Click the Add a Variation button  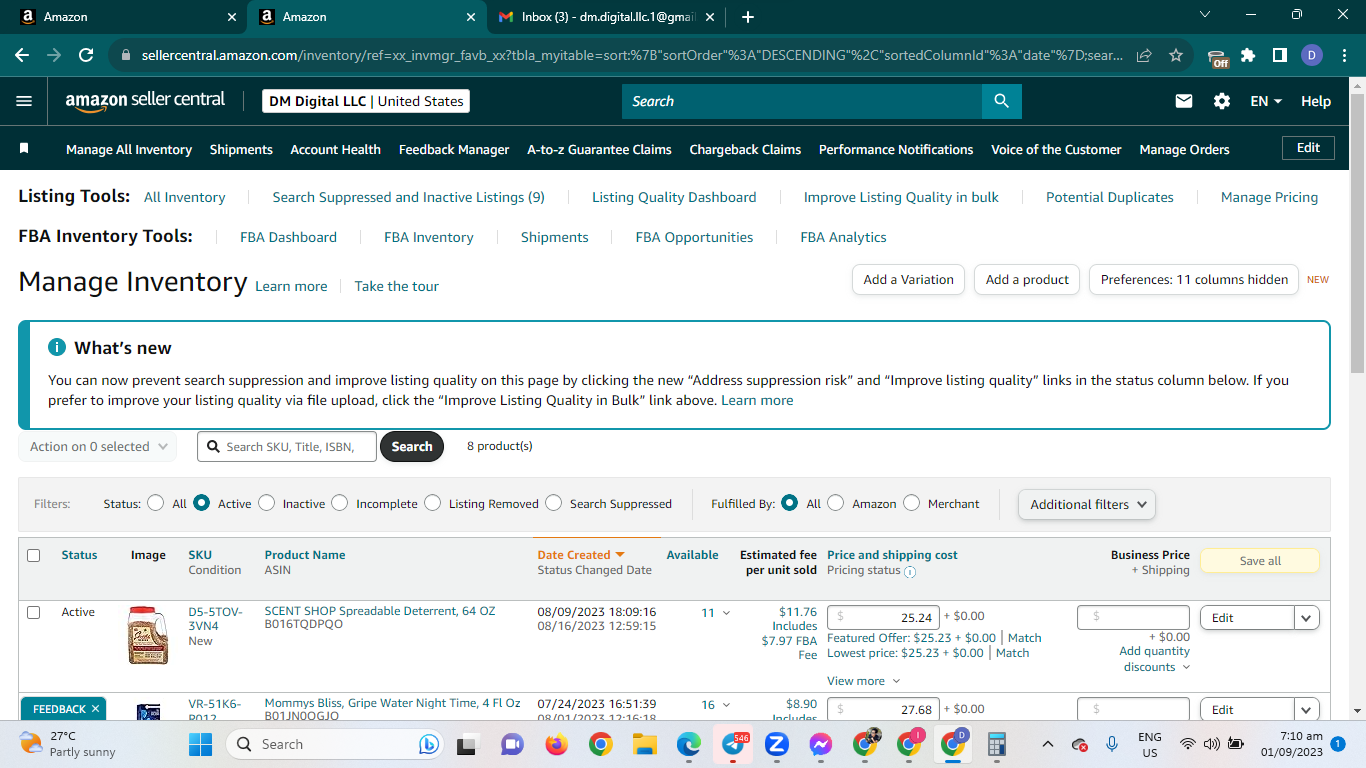(908, 280)
